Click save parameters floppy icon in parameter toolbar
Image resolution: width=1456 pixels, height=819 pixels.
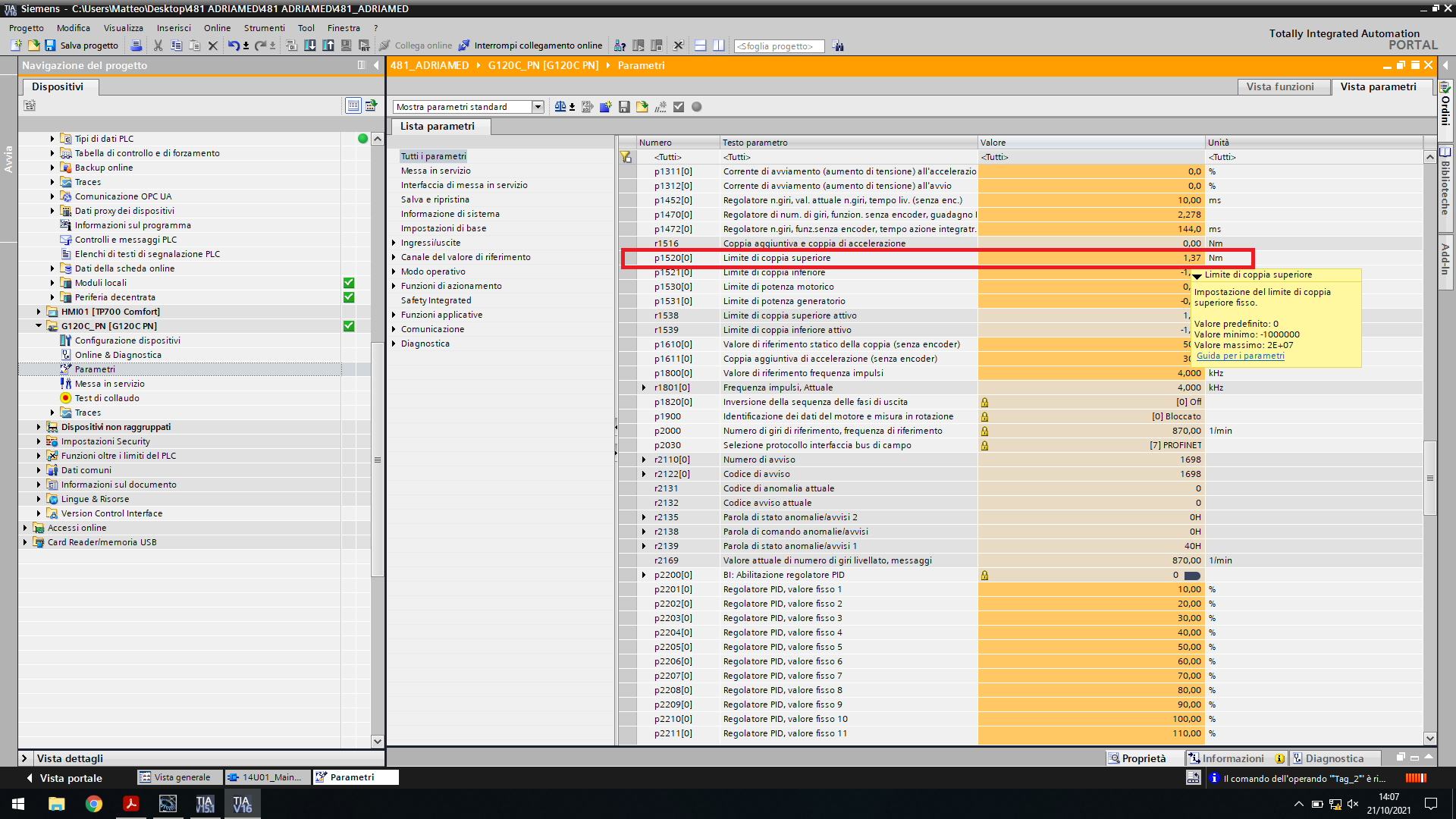pos(624,107)
